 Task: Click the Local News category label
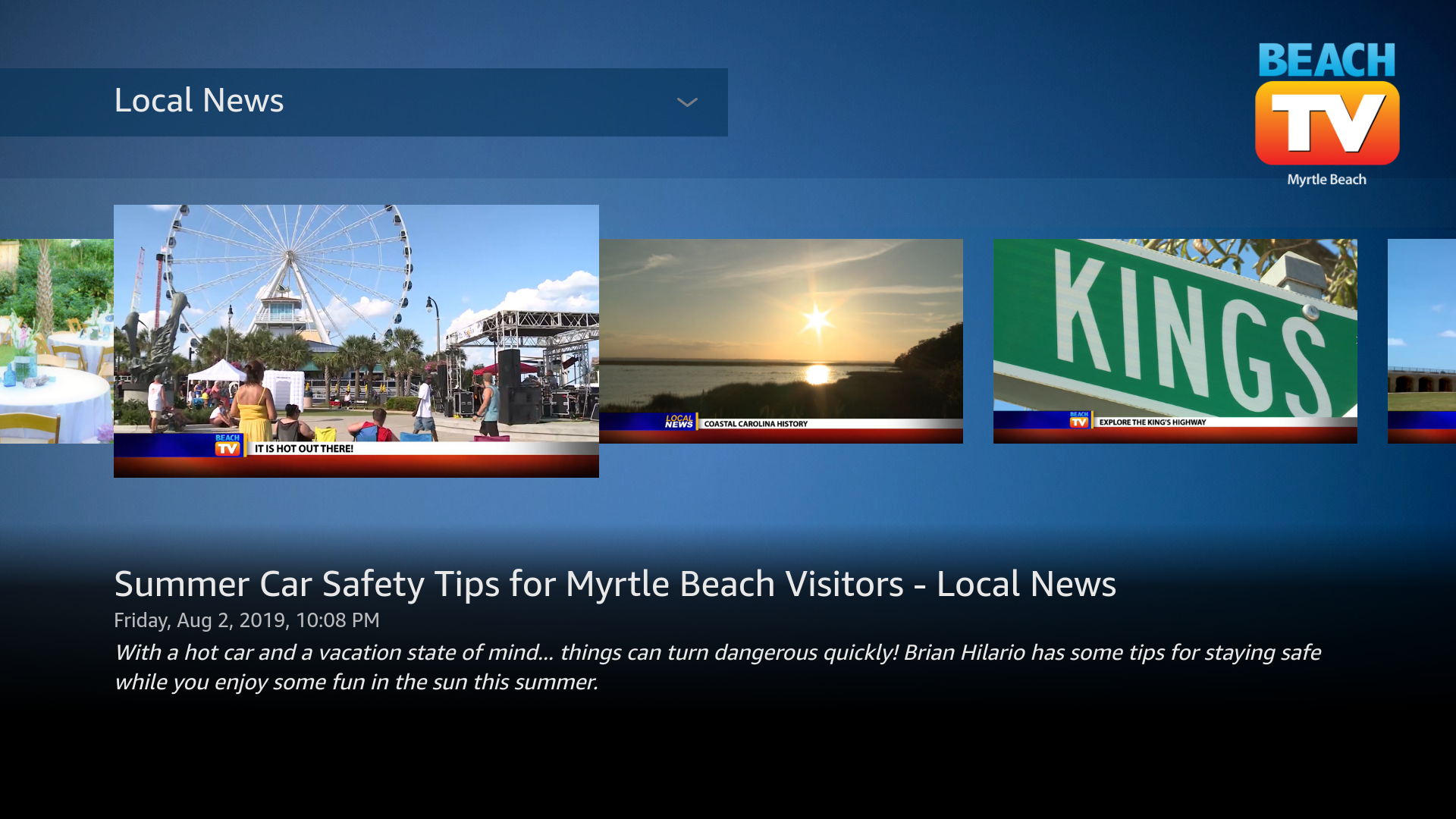[x=199, y=101]
